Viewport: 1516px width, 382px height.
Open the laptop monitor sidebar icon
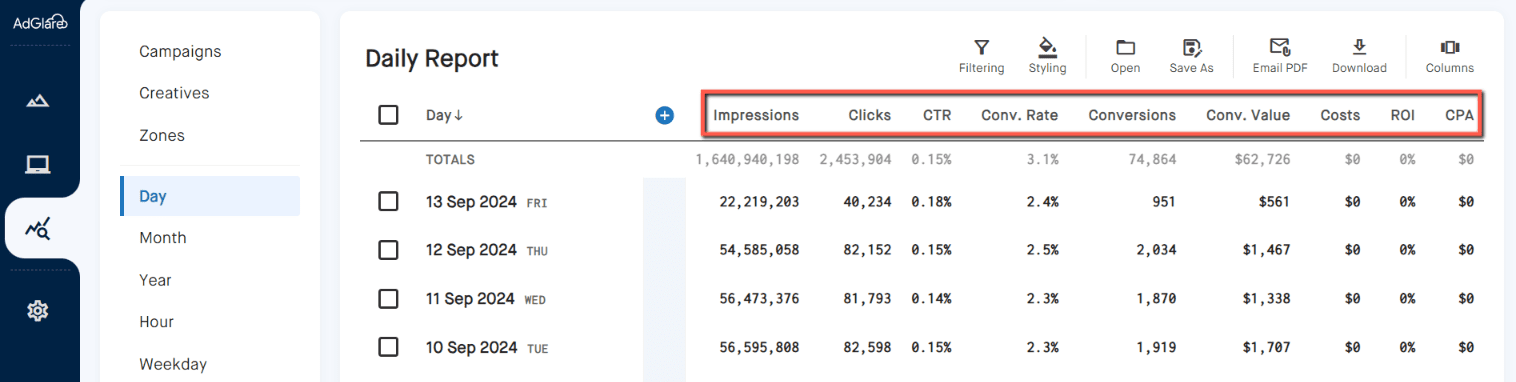pos(38,165)
